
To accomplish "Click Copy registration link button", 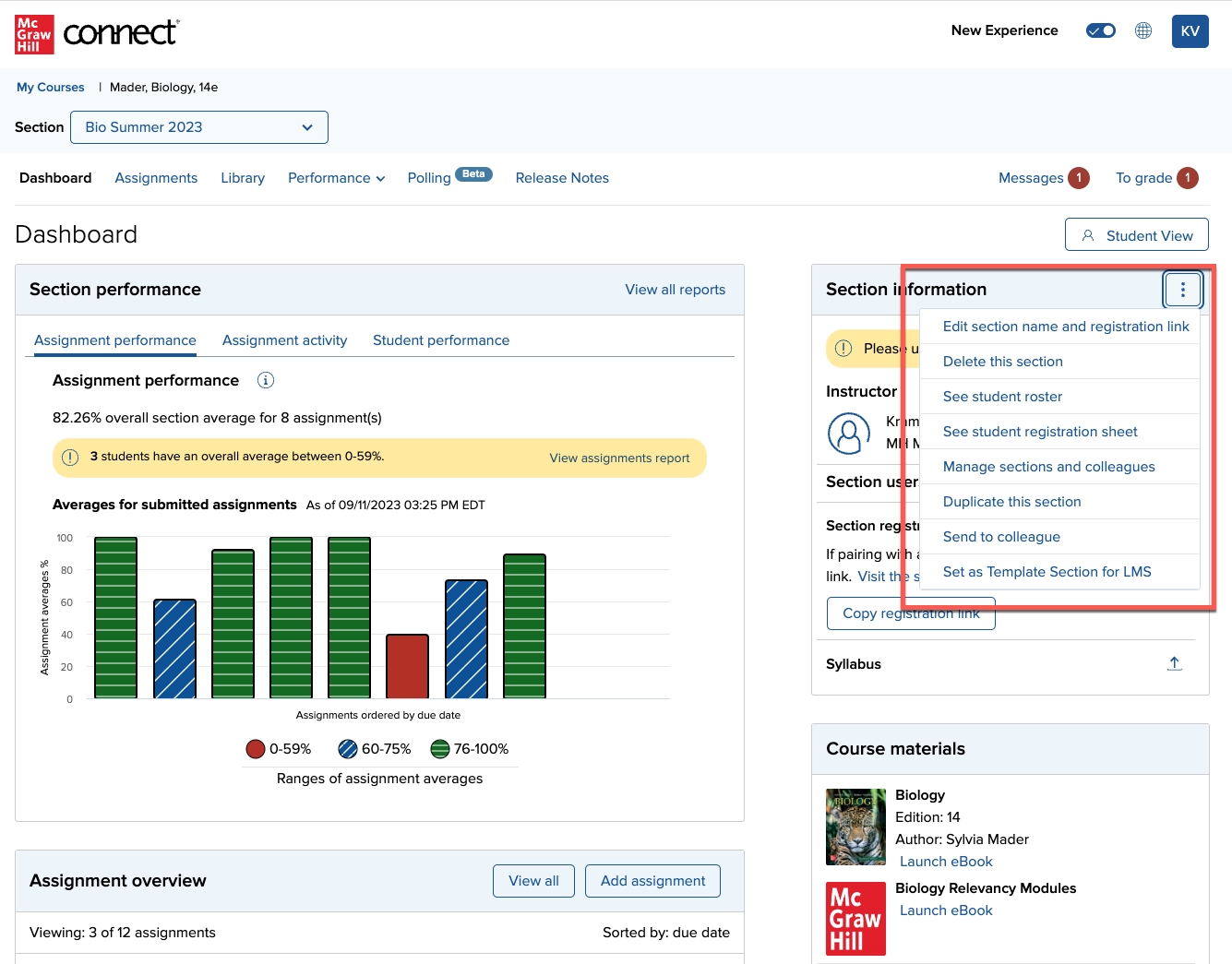I will coord(911,613).
